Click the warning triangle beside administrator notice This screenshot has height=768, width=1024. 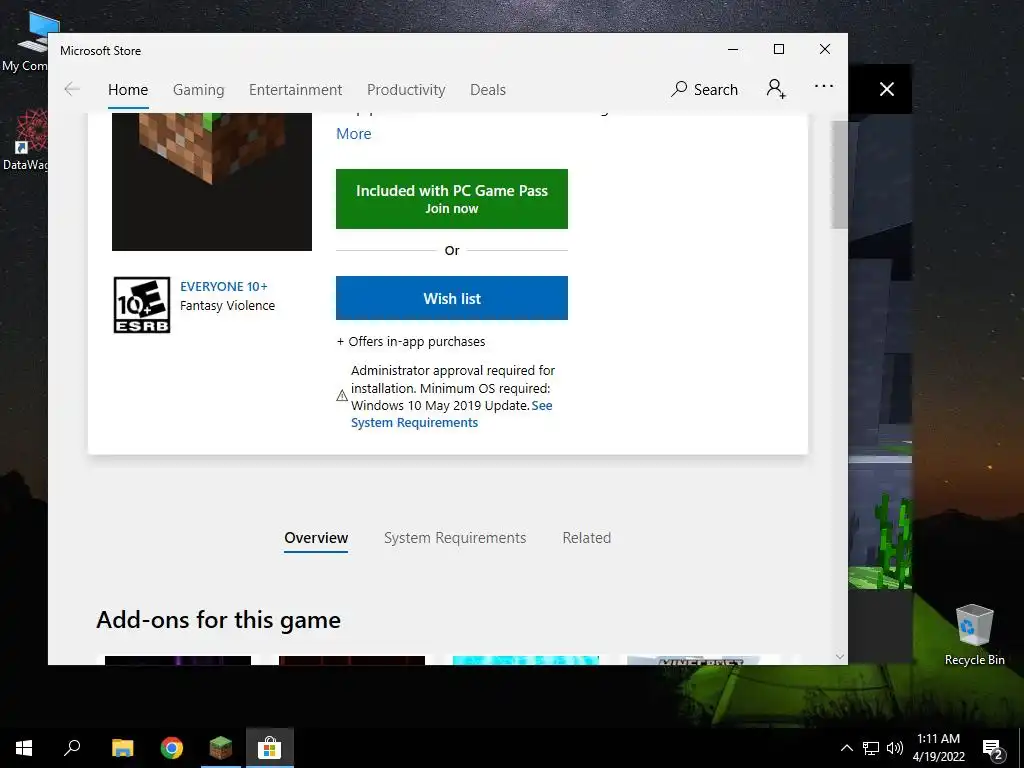point(342,396)
